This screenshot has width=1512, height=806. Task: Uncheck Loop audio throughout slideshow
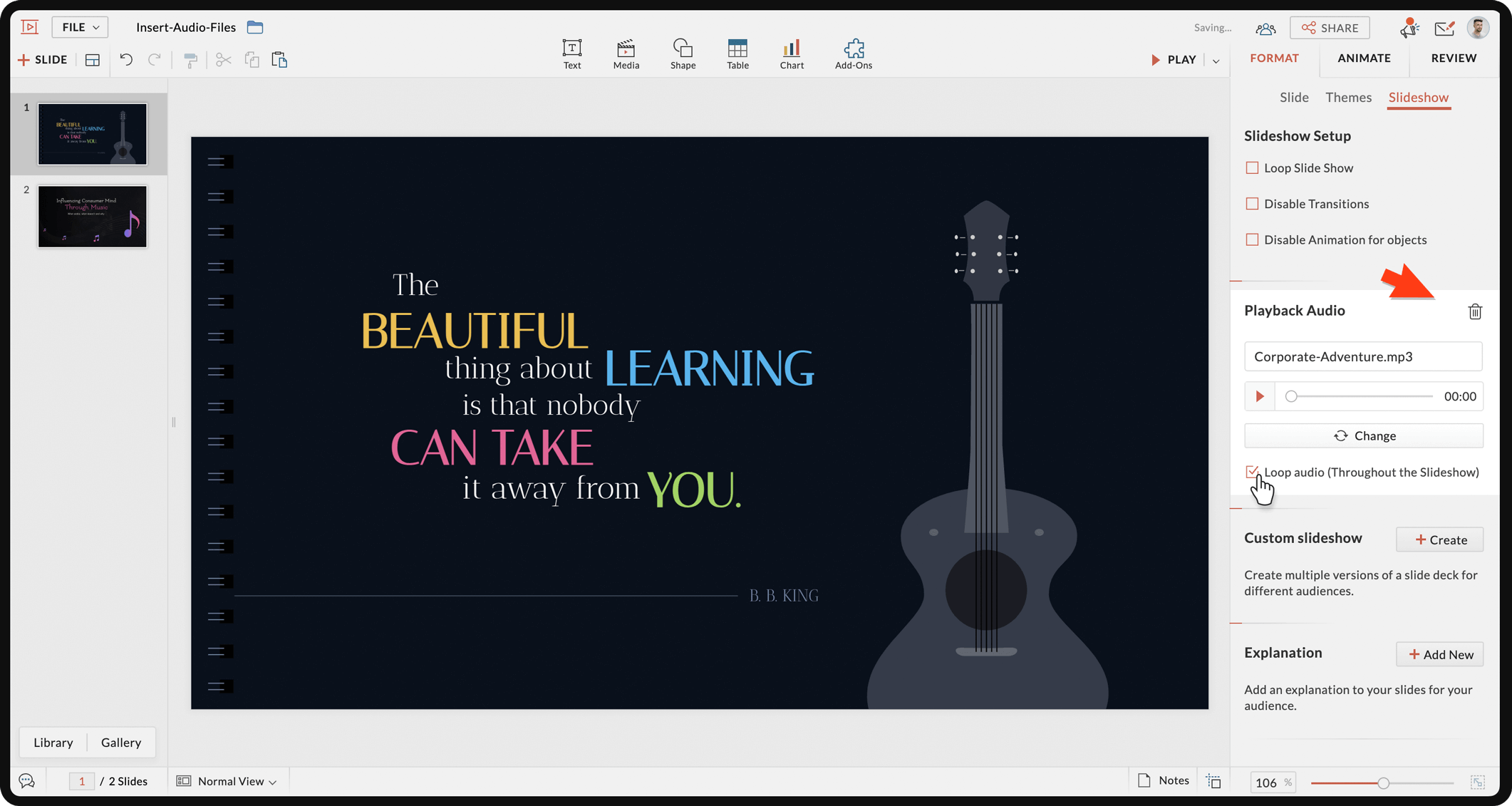(x=1252, y=472)
